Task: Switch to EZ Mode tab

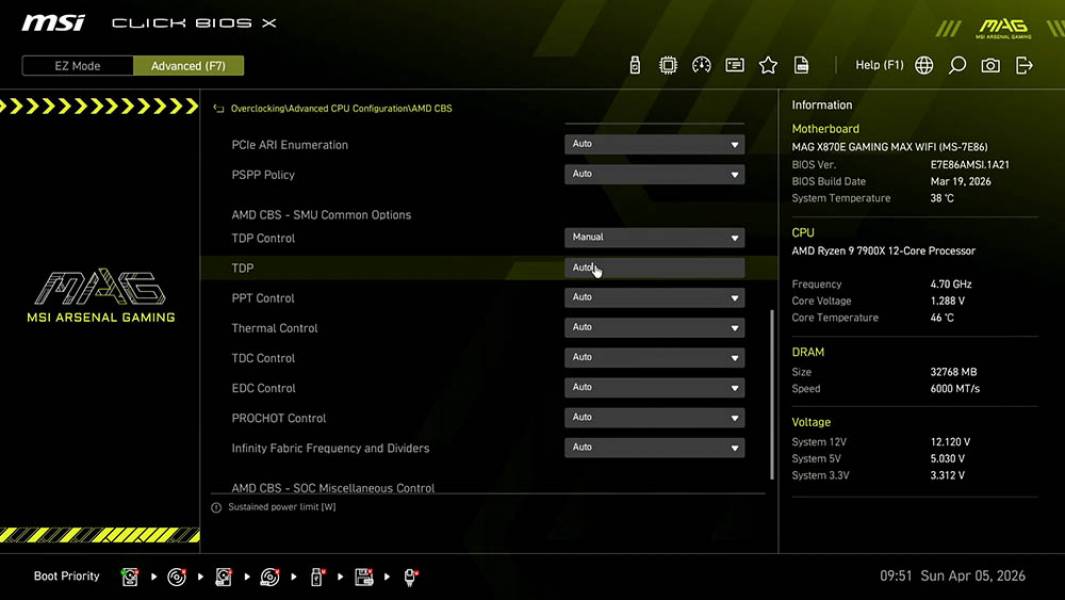Action: [x=76, y=65]
